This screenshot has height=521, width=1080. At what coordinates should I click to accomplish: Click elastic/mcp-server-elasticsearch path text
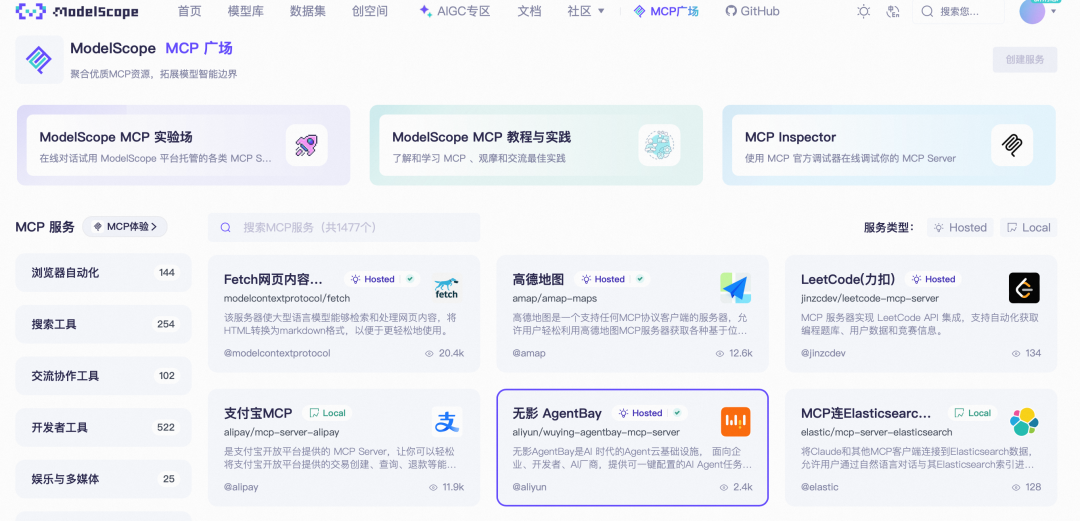[x=877, y=432]
